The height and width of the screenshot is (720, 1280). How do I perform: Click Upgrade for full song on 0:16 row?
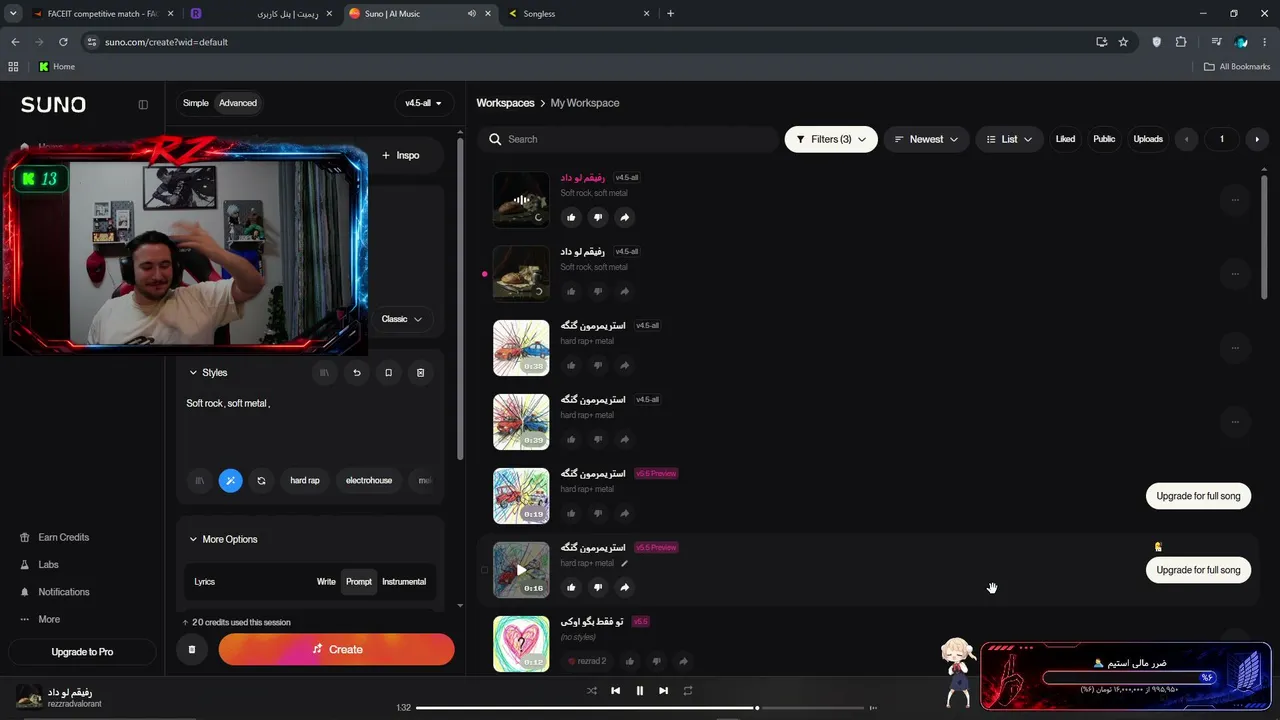[x=1198, y=570]
